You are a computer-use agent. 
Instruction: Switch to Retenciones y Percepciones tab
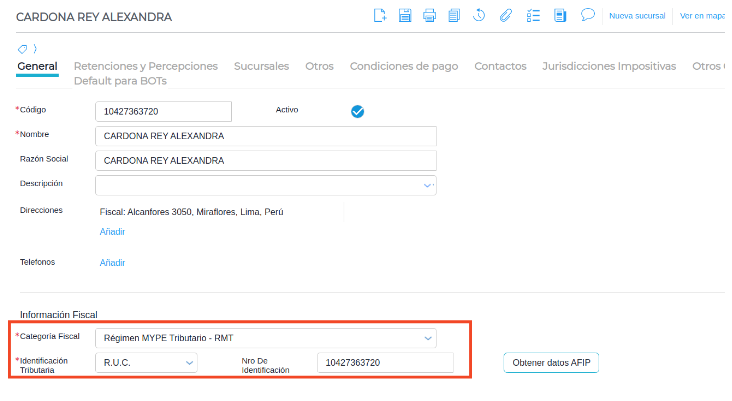146,66
